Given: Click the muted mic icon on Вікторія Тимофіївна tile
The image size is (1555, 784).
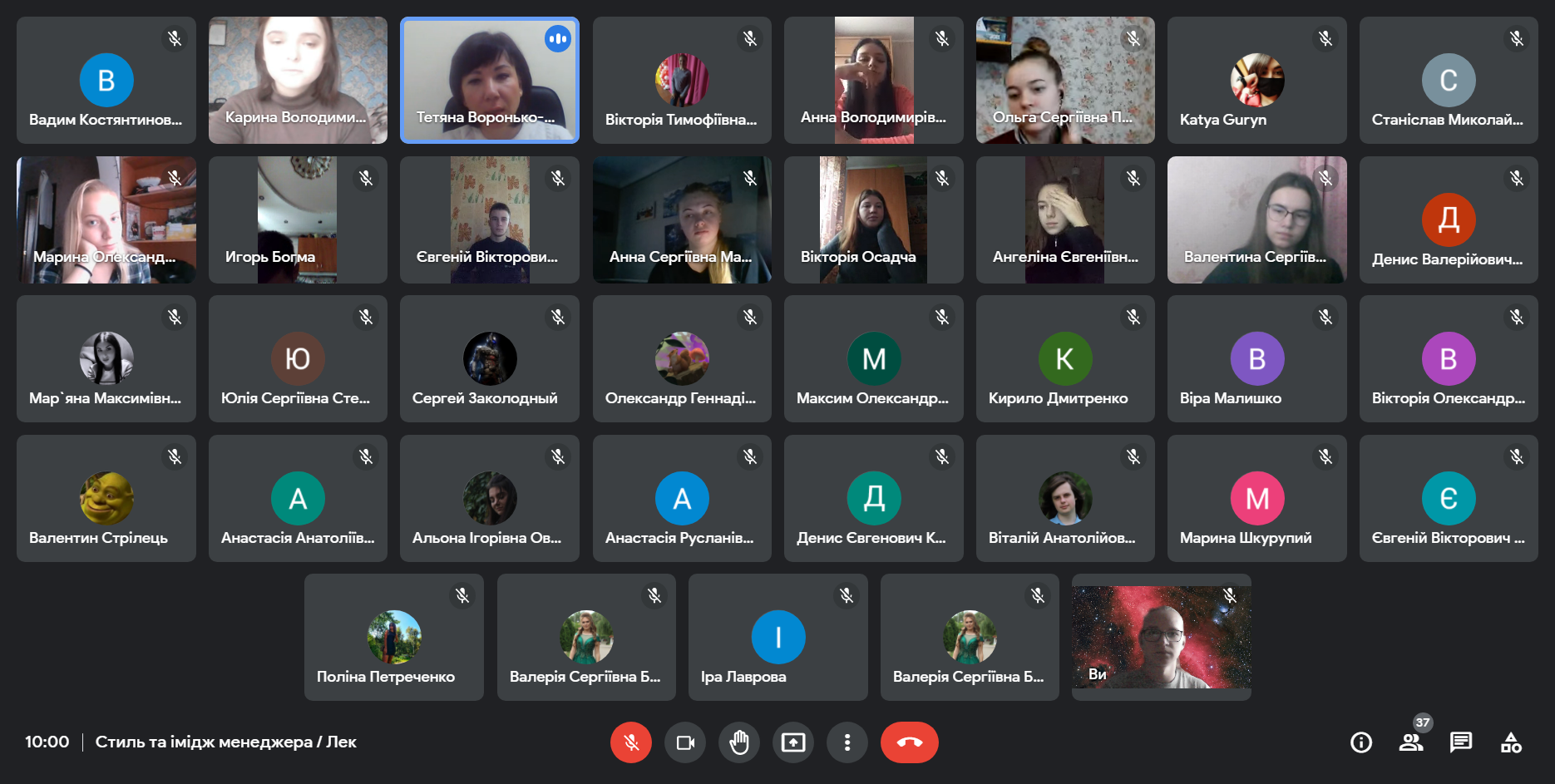Looking at the screenshot, I should tap(750, 38).
